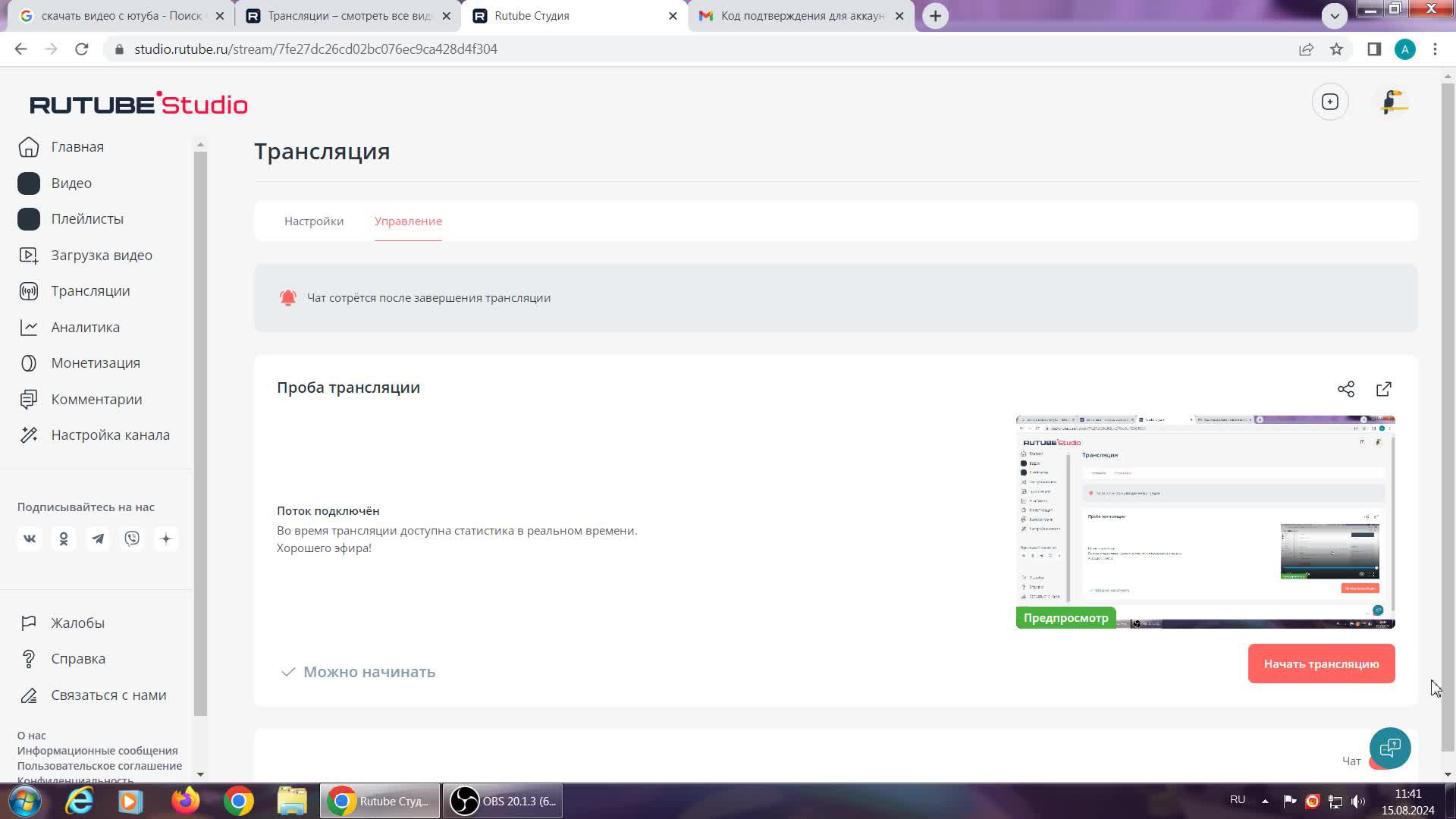This screenshot has height=819, width=1456.
Task: Open the Трансляции sidebar icon
Action: click(x=29, y=291)
